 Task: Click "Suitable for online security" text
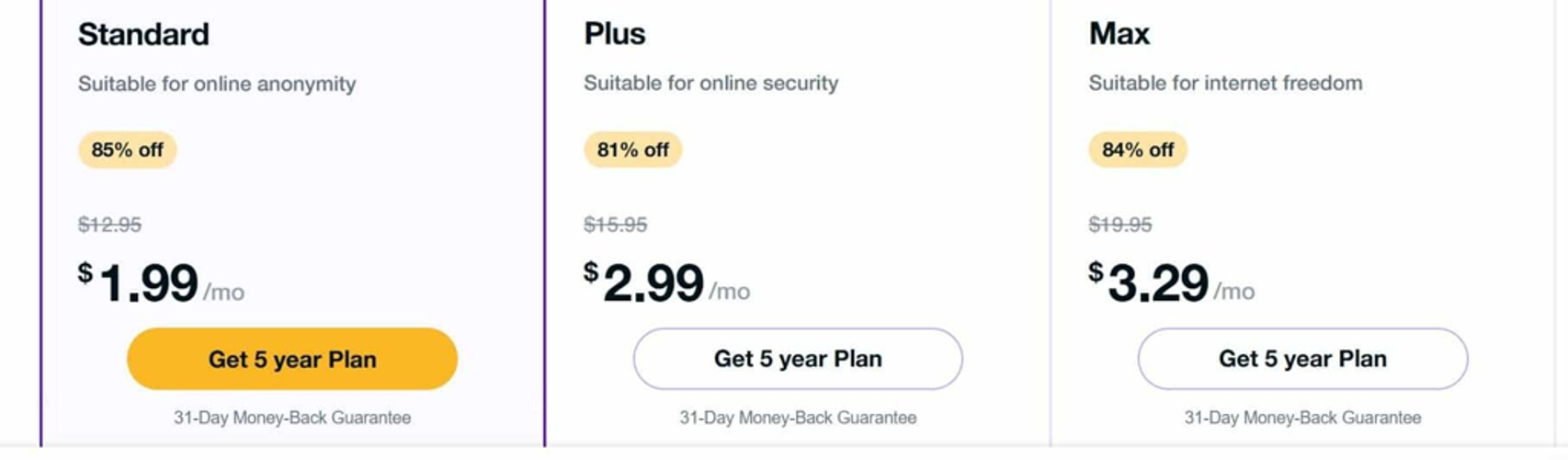pyautogui.click(x=710, y=84)
